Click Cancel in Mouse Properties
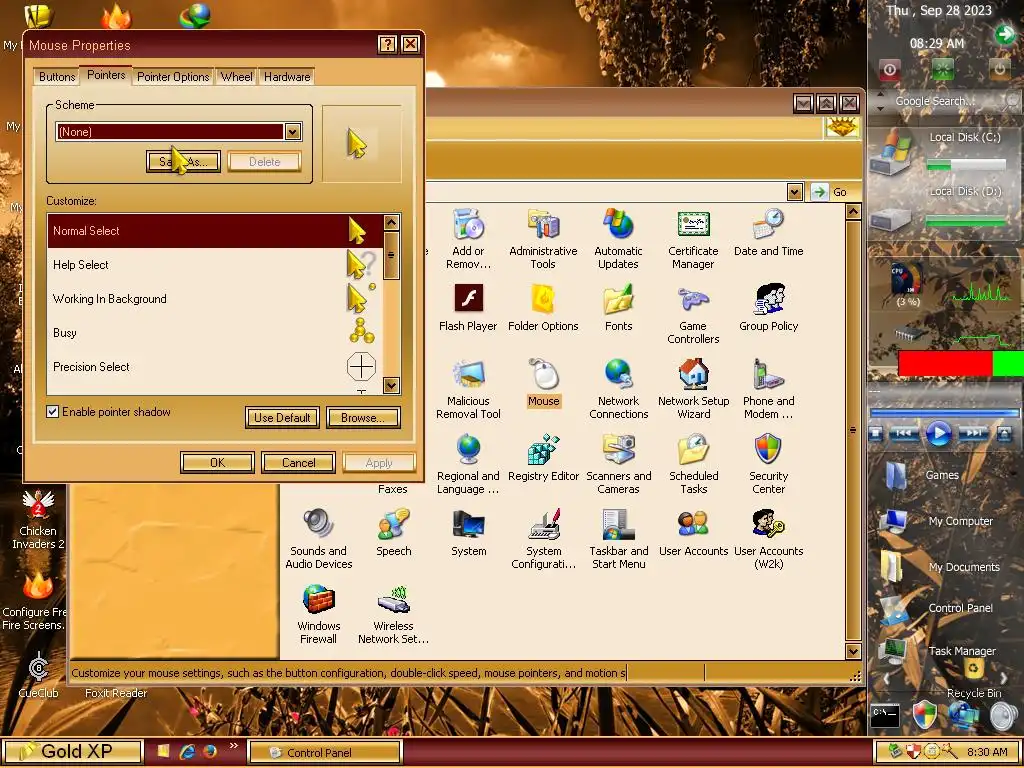 coord(298,462)
